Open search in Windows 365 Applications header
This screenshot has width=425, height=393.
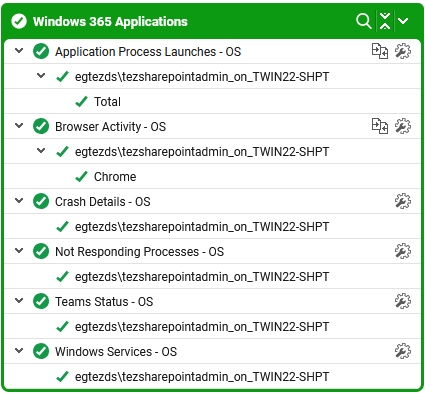coord(364,21)
